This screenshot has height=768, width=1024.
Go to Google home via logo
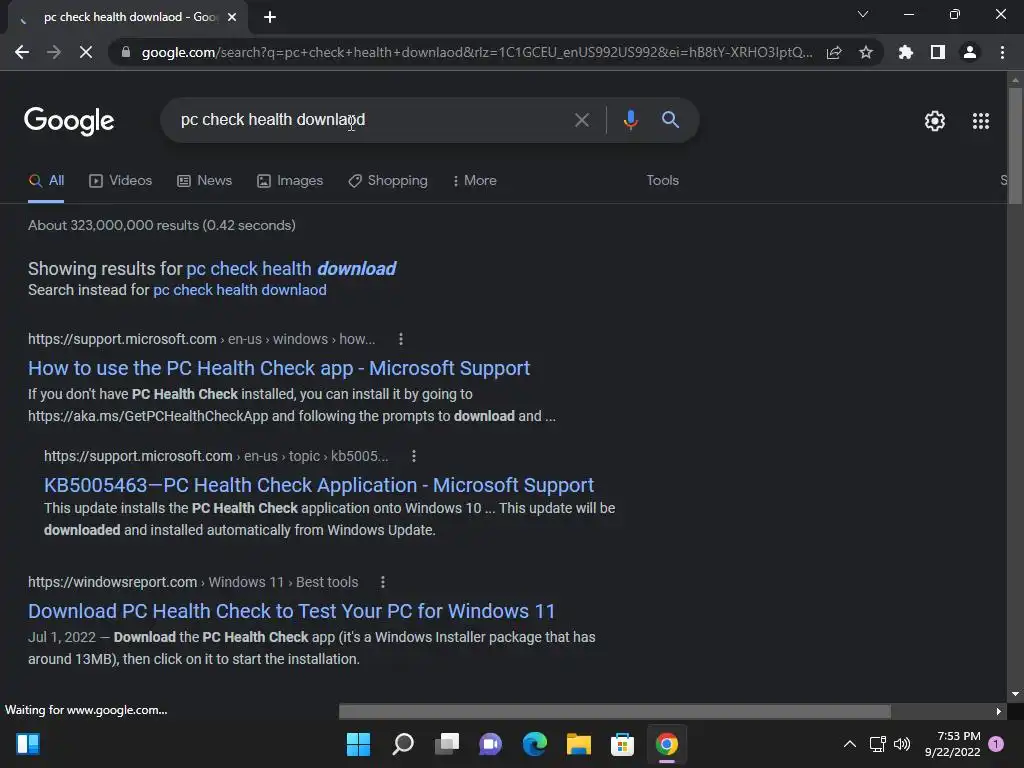pos(69,121)
